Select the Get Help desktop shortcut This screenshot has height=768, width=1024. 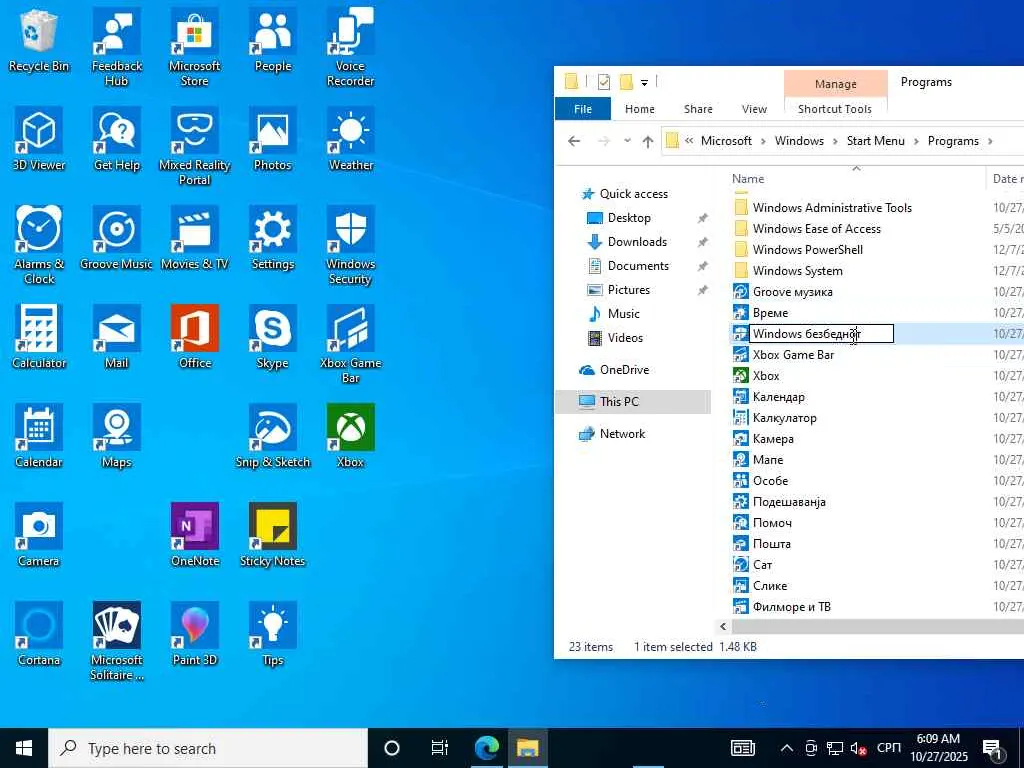117,140
